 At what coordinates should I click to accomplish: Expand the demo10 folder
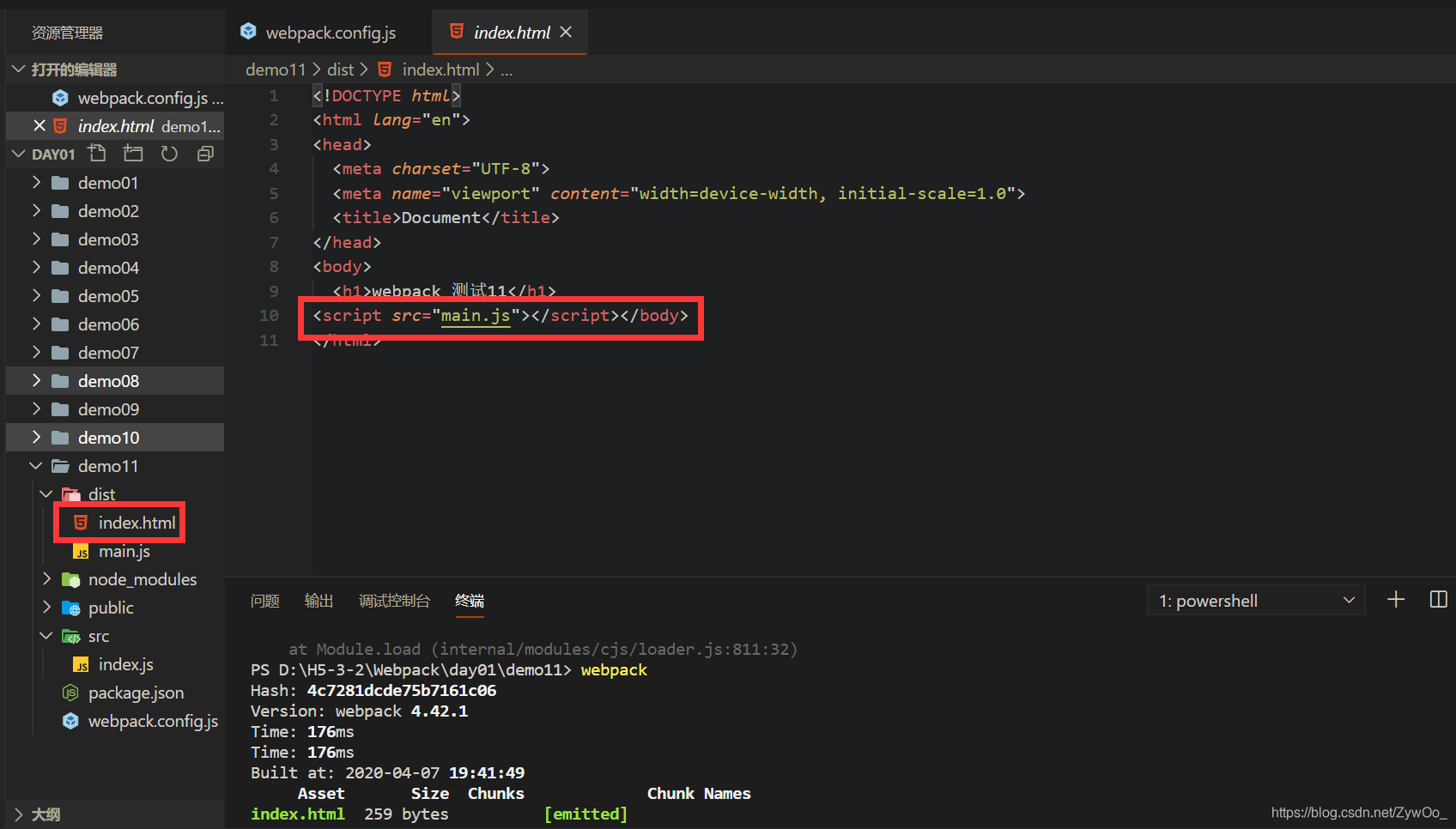point(36,438)
